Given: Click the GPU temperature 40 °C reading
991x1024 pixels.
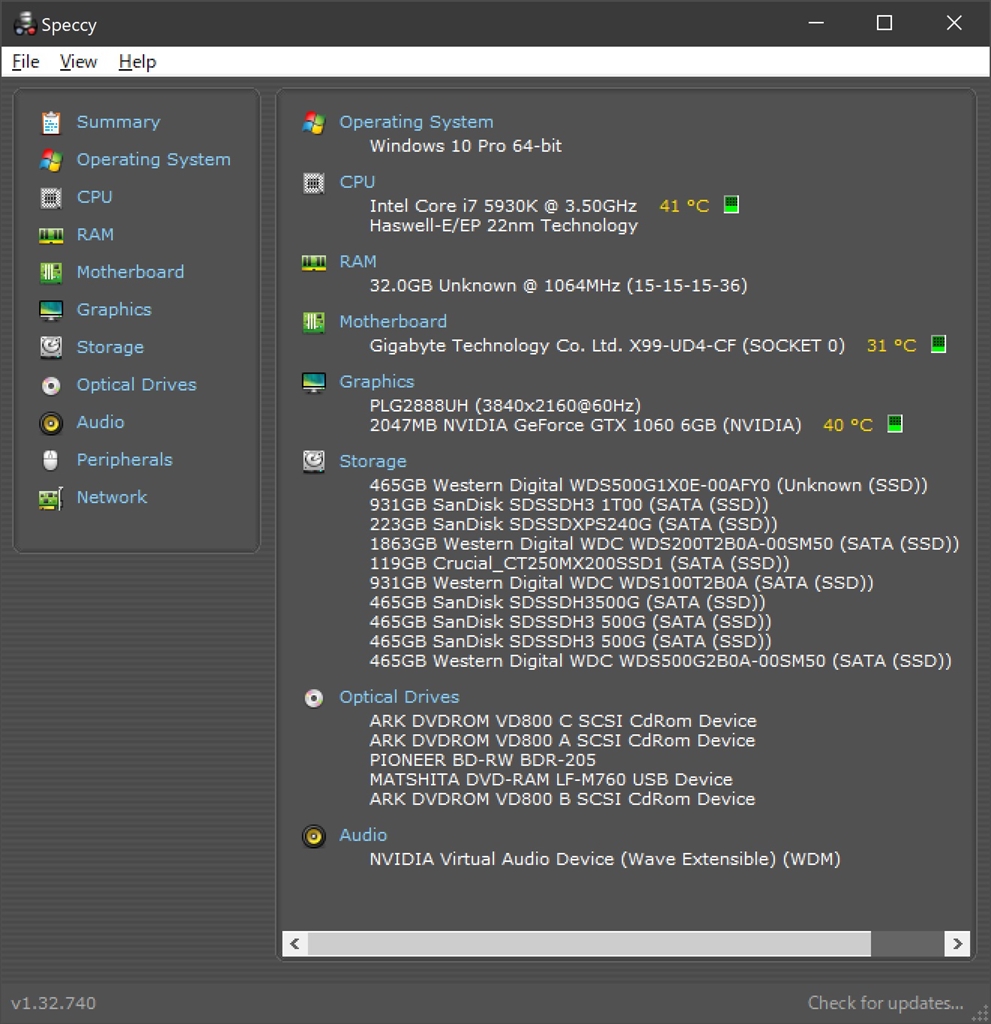Looking at the screenshot, I should [847, 425].
